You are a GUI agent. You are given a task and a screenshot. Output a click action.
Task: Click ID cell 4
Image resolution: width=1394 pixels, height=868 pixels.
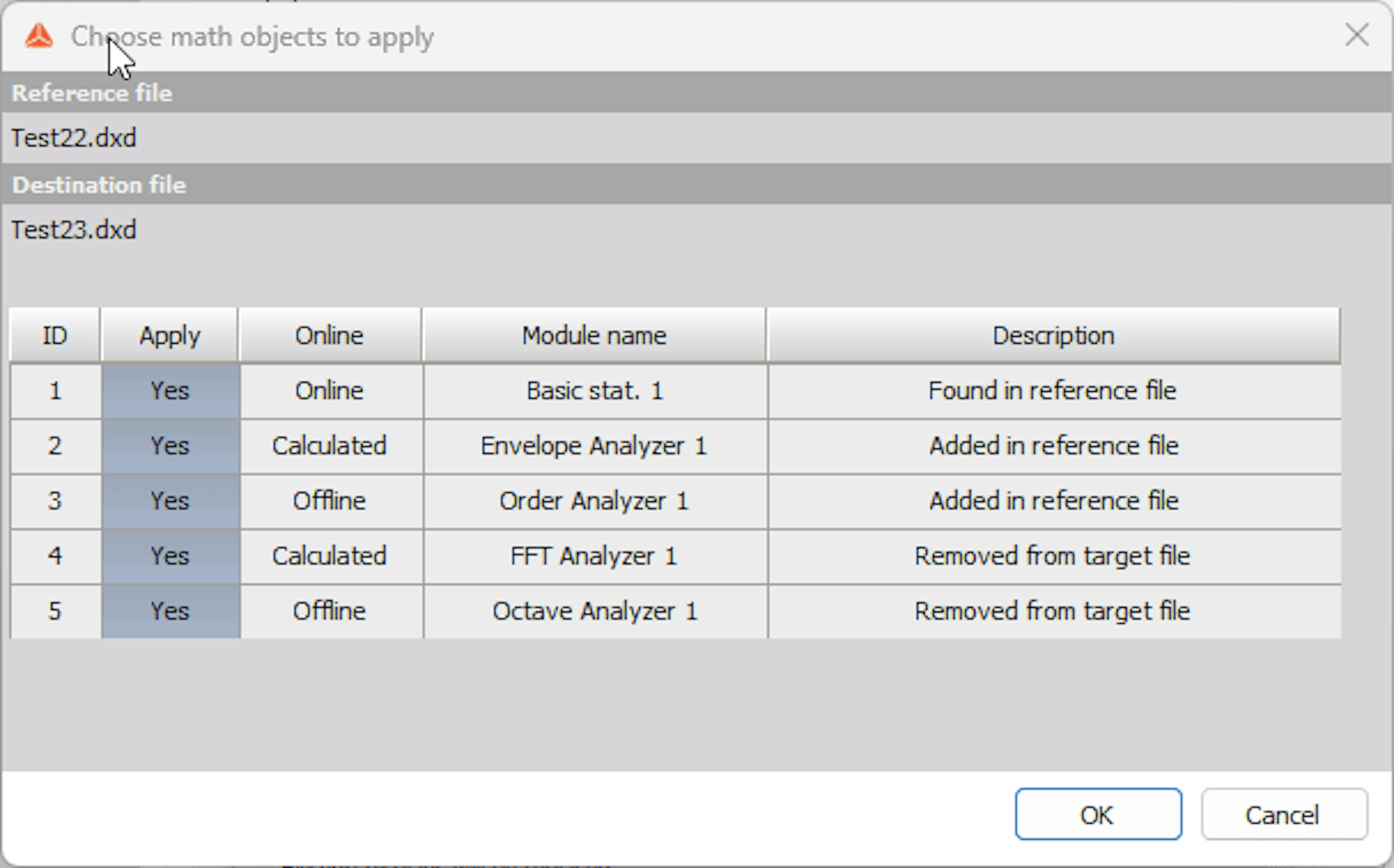56,557
